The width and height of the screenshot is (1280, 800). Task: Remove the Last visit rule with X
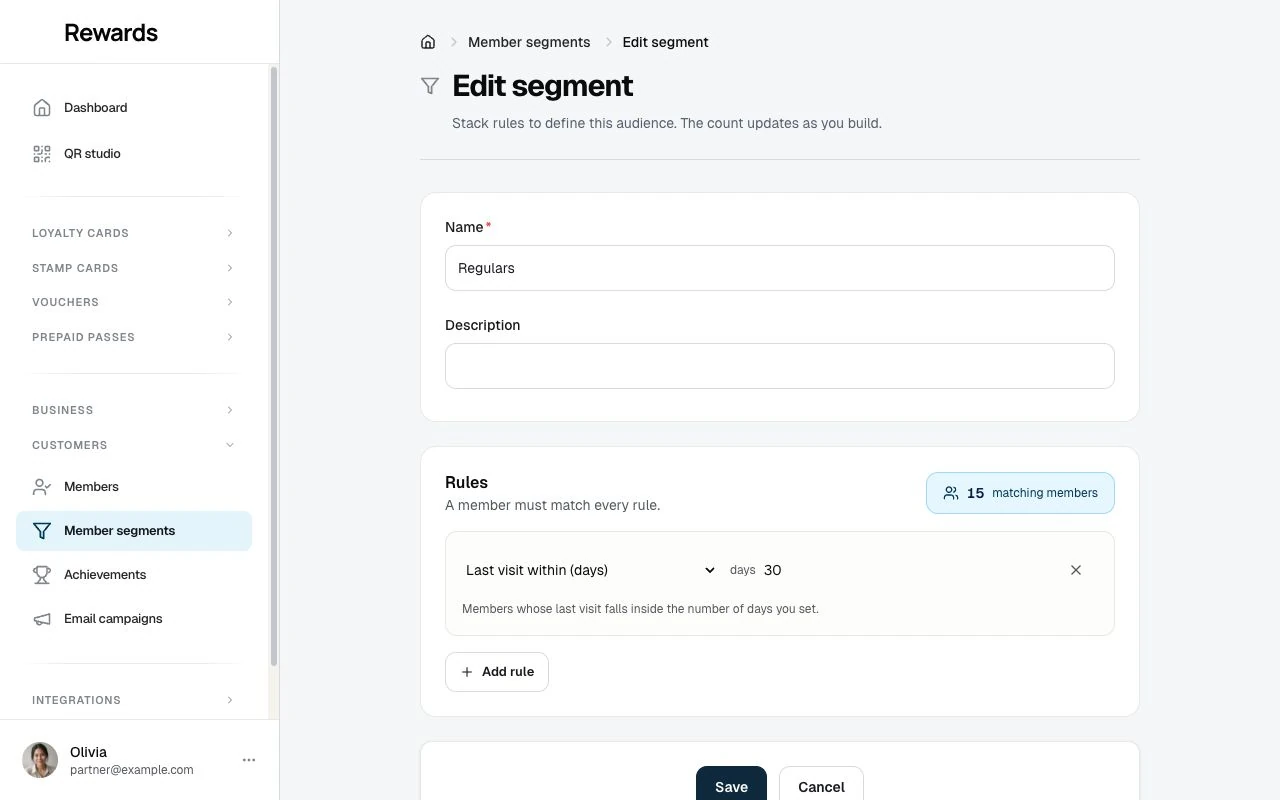pos(1076,570)
